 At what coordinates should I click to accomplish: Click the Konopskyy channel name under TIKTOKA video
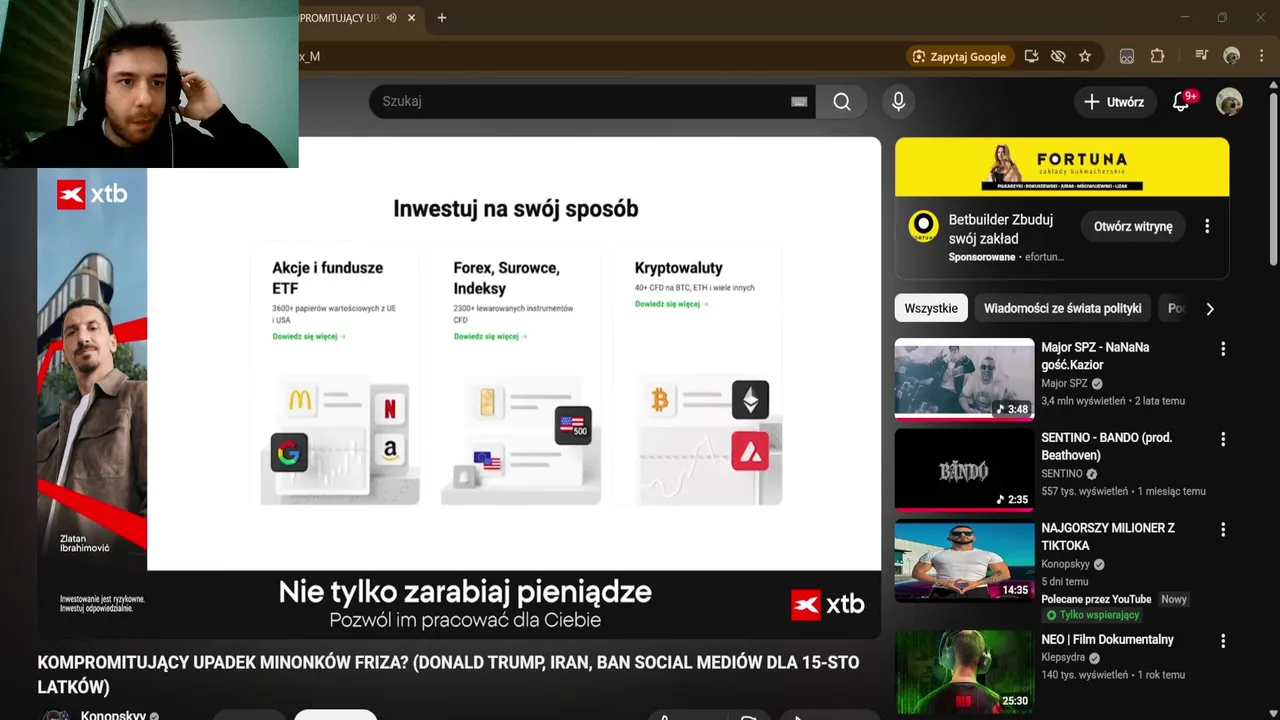(1065, 564)
